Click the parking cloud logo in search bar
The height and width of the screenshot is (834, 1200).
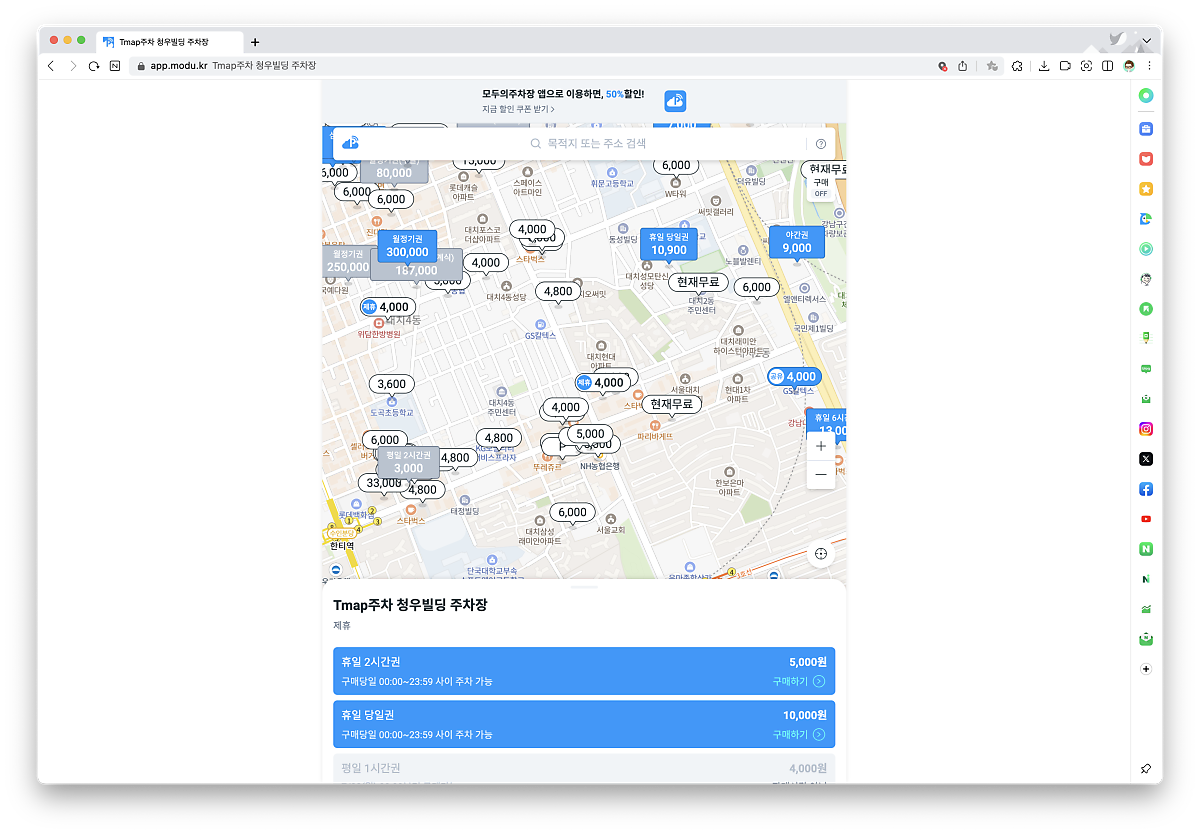(x=350, y=144)
